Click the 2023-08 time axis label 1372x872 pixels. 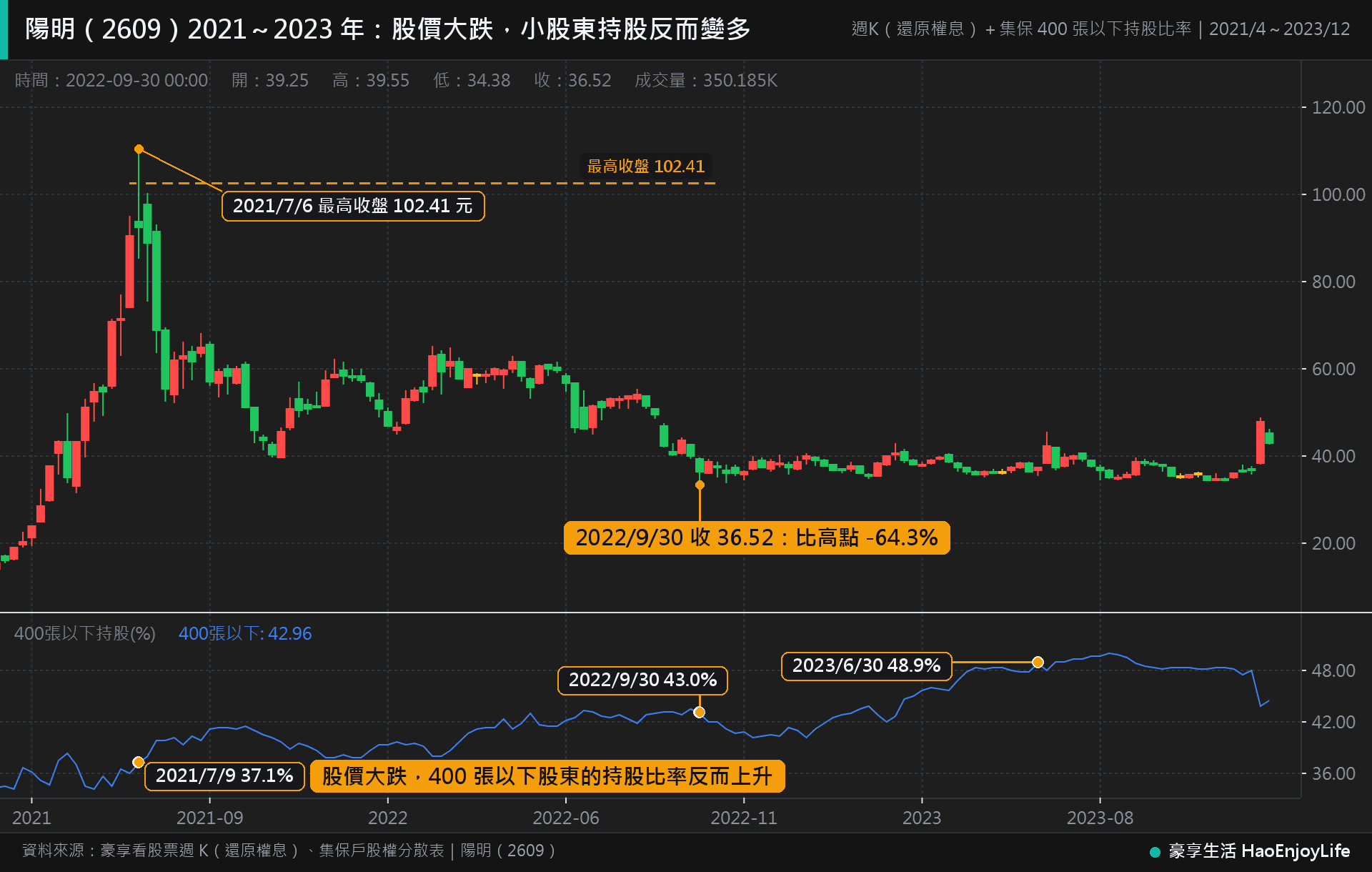pyautogui.click(x=1100, y=818)
